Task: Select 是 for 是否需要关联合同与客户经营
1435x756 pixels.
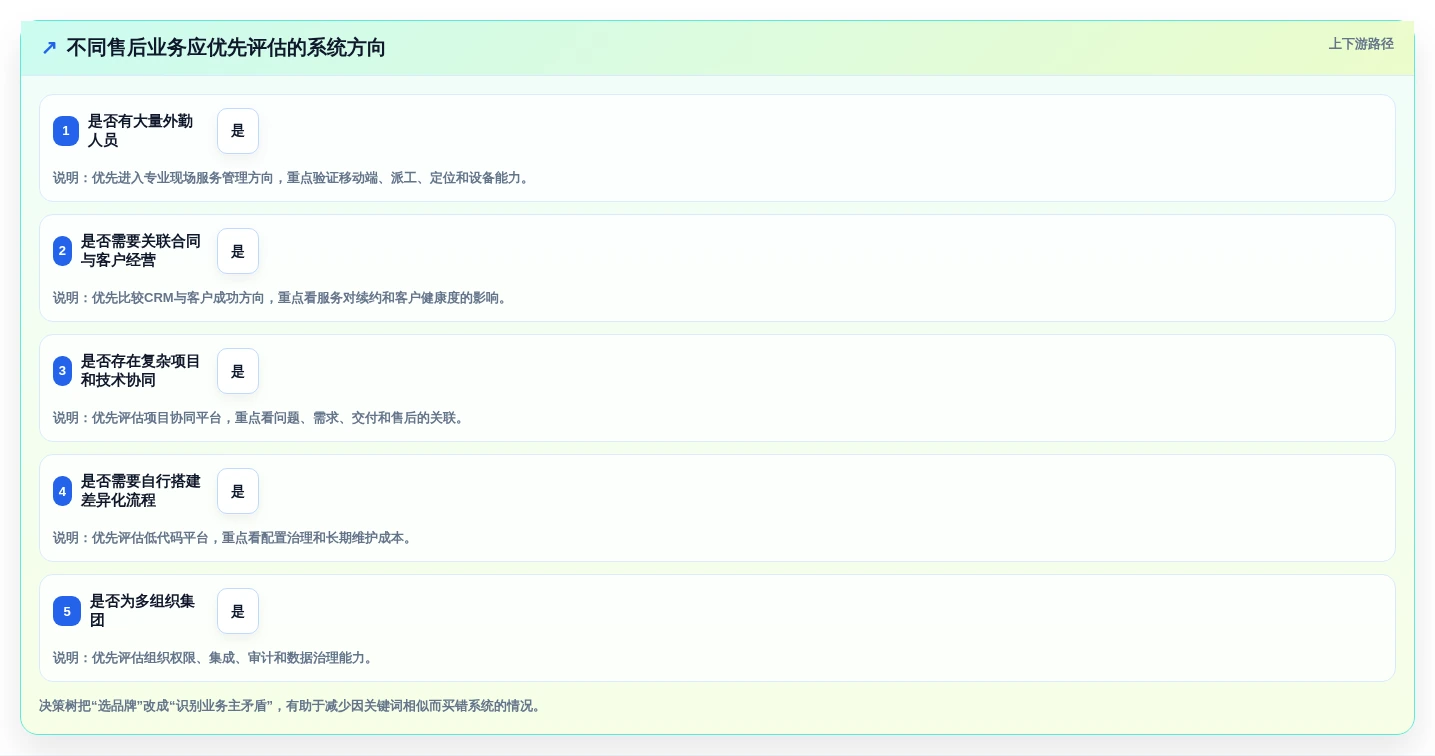Action: point(238,251)
